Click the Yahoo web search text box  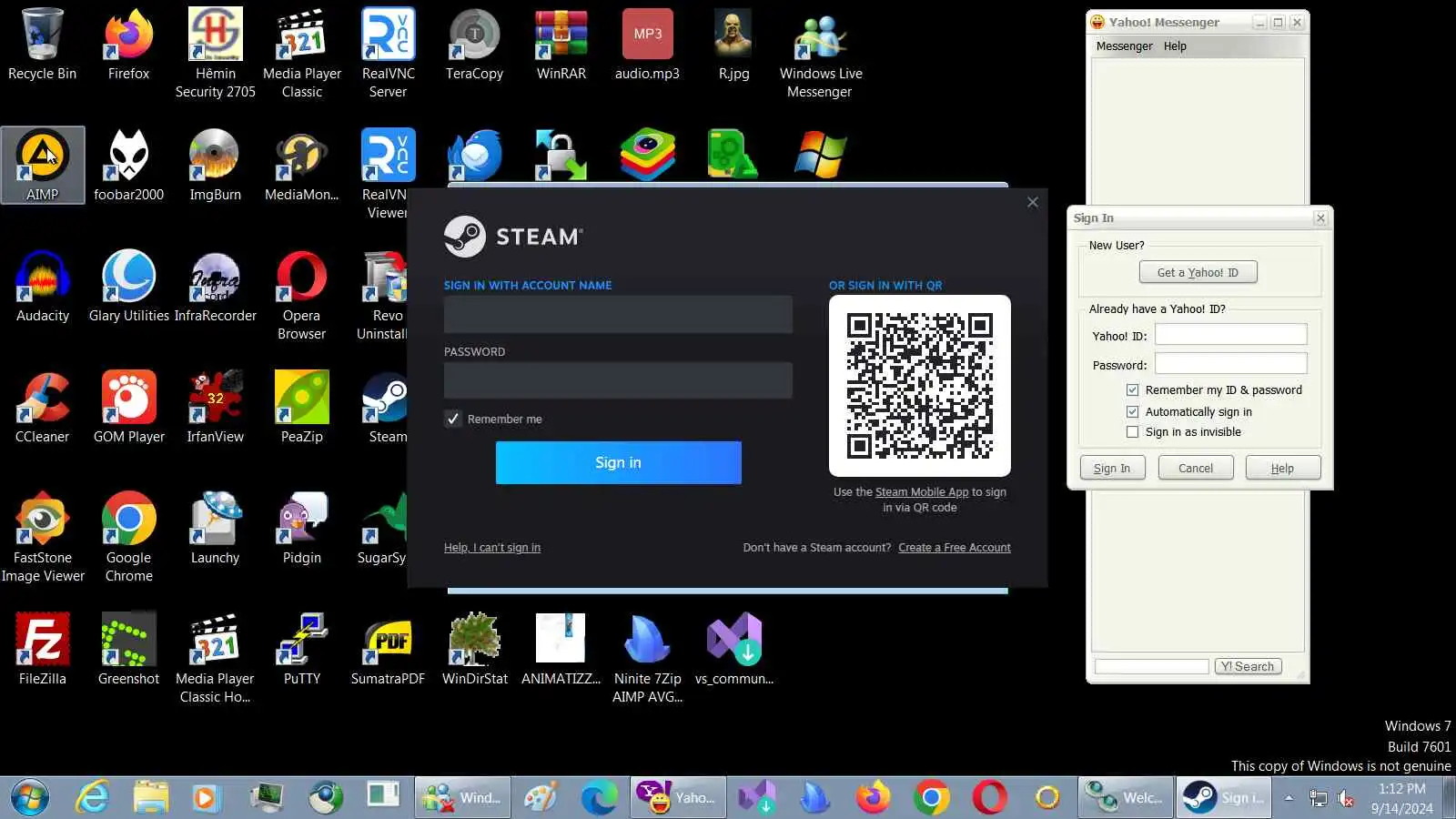[1151, 666]
